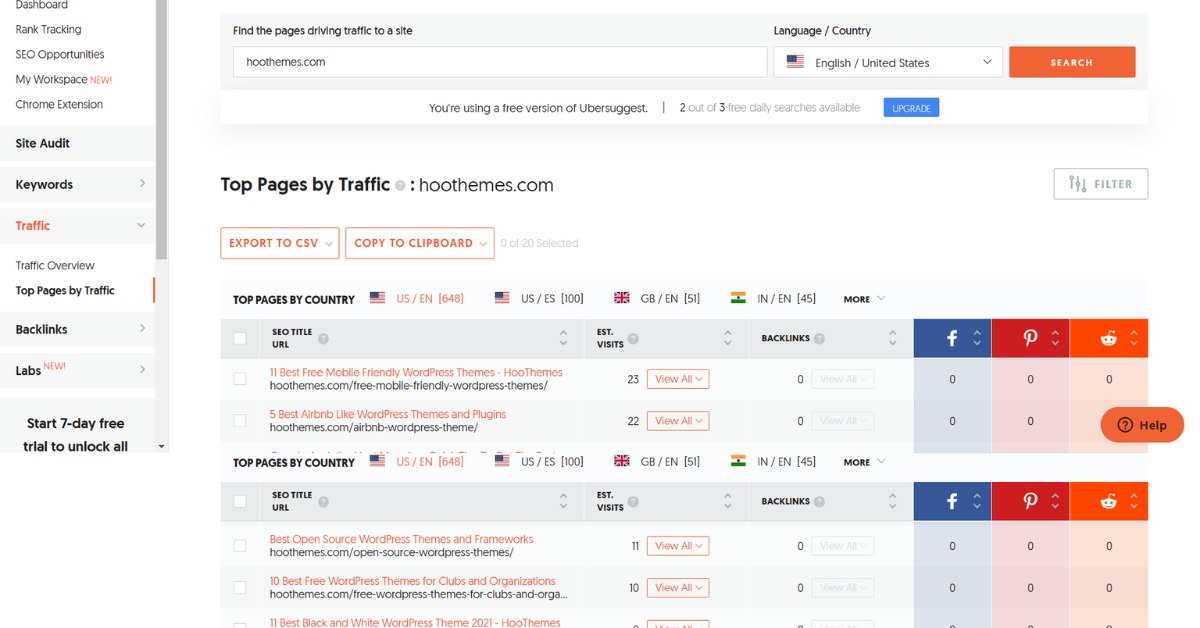Open MORE countries in the first table header
This screenshot has width=1200, height=628.
864,299
